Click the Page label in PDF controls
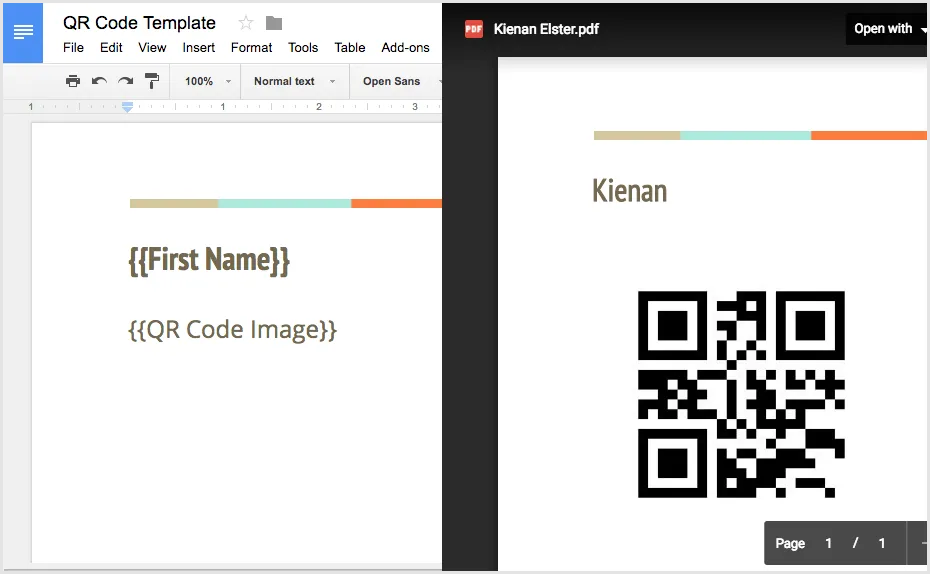The image size is (930, 574). 790,543
